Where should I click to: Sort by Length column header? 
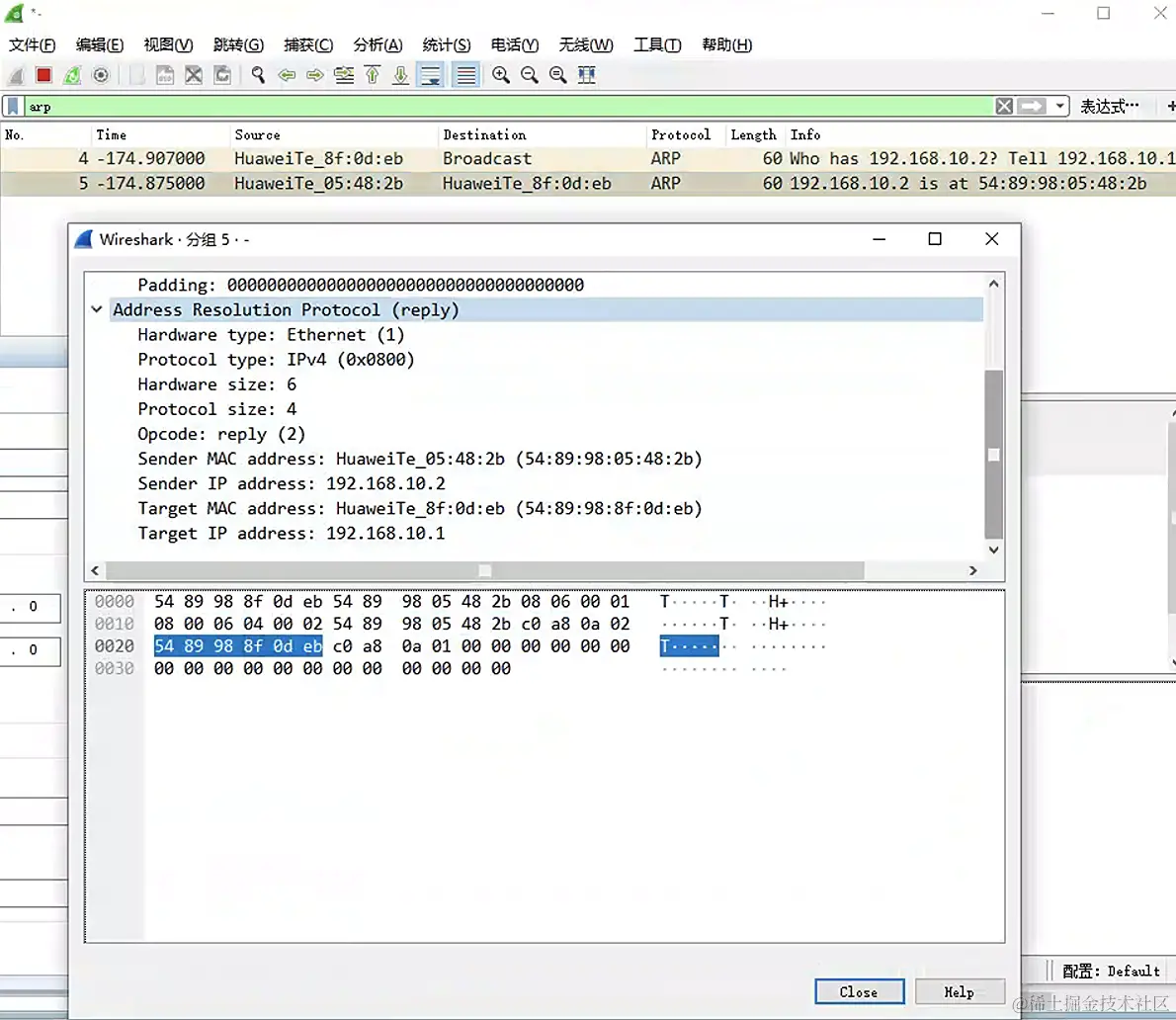754,135
